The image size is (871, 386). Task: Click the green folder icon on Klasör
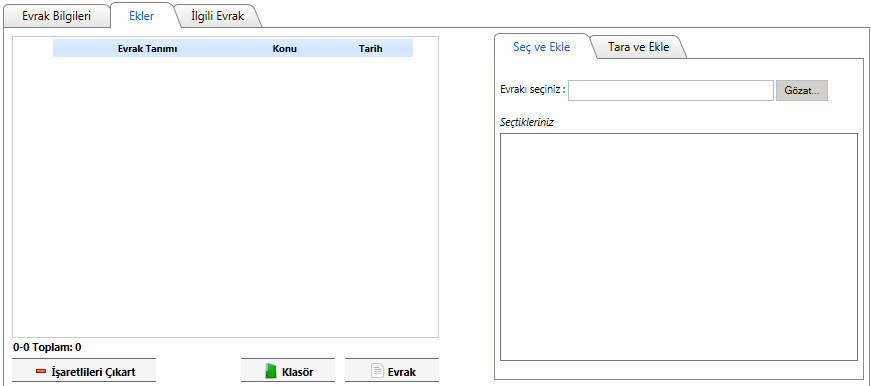(271, 372)
